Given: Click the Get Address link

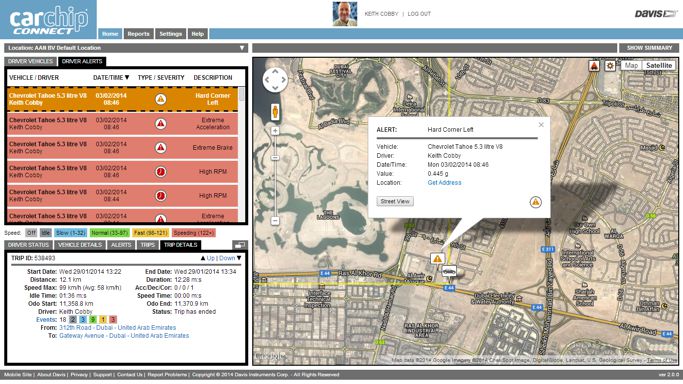Looking at the screenshot, I should point(444,183).
